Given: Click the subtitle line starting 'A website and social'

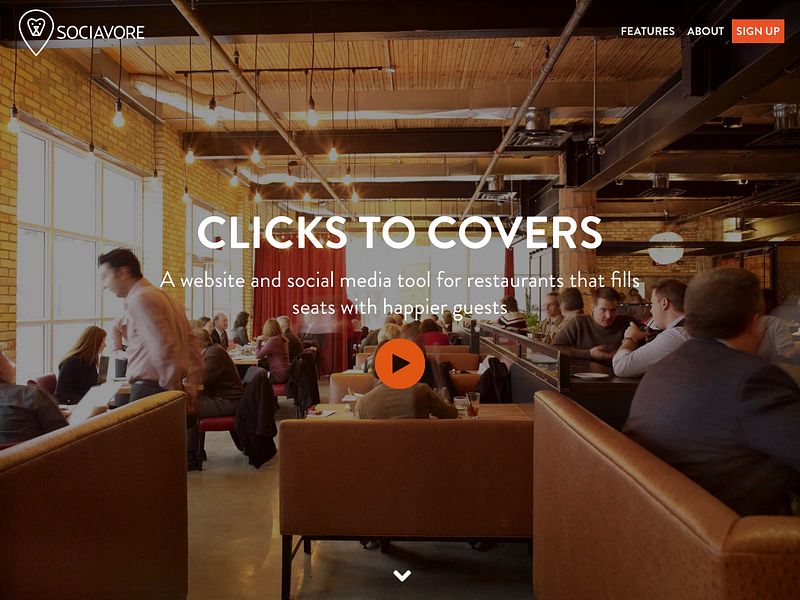Looking at the screenshot, I should 400,281.
